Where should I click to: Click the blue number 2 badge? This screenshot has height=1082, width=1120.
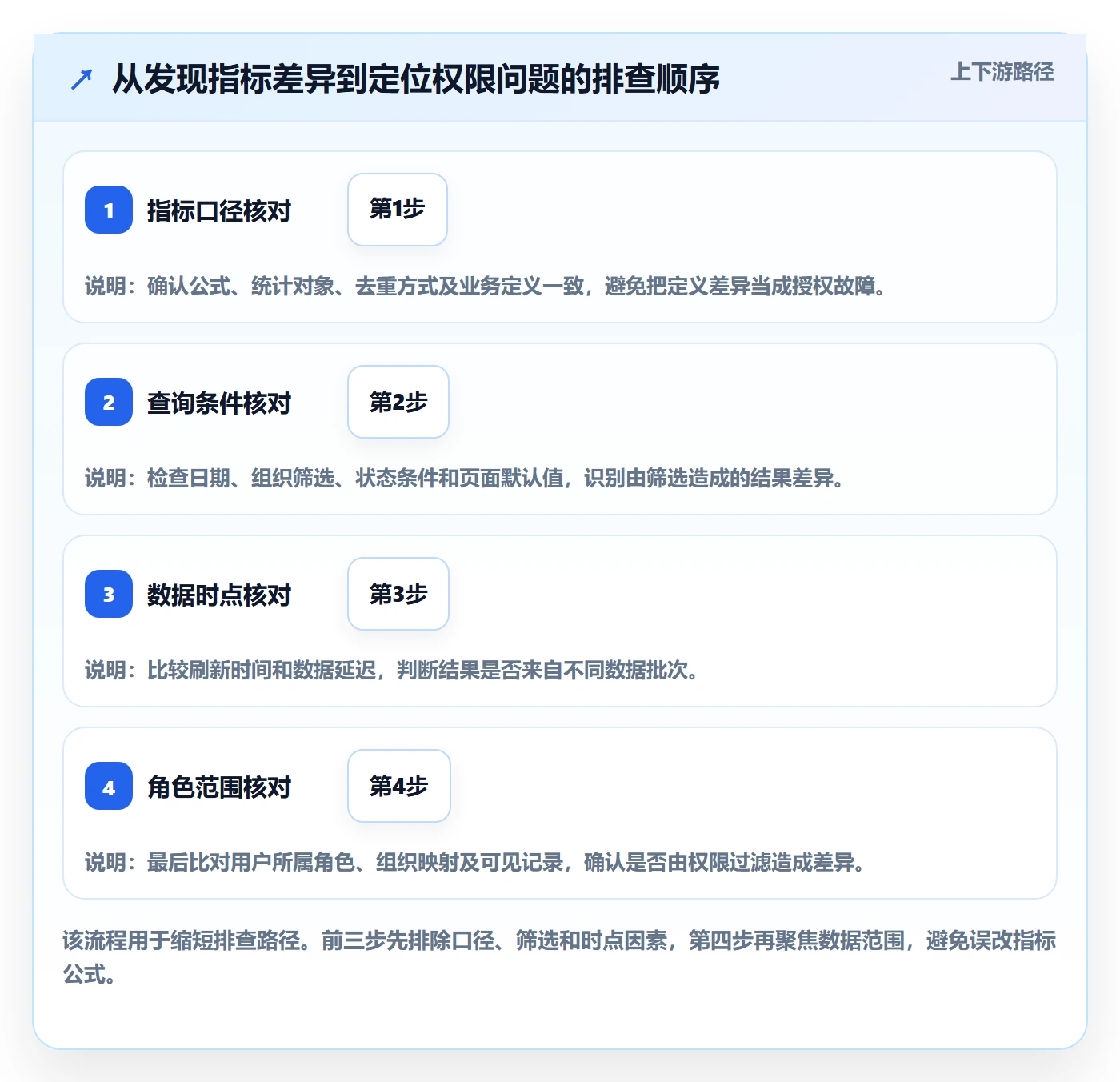tap(109, 402)
